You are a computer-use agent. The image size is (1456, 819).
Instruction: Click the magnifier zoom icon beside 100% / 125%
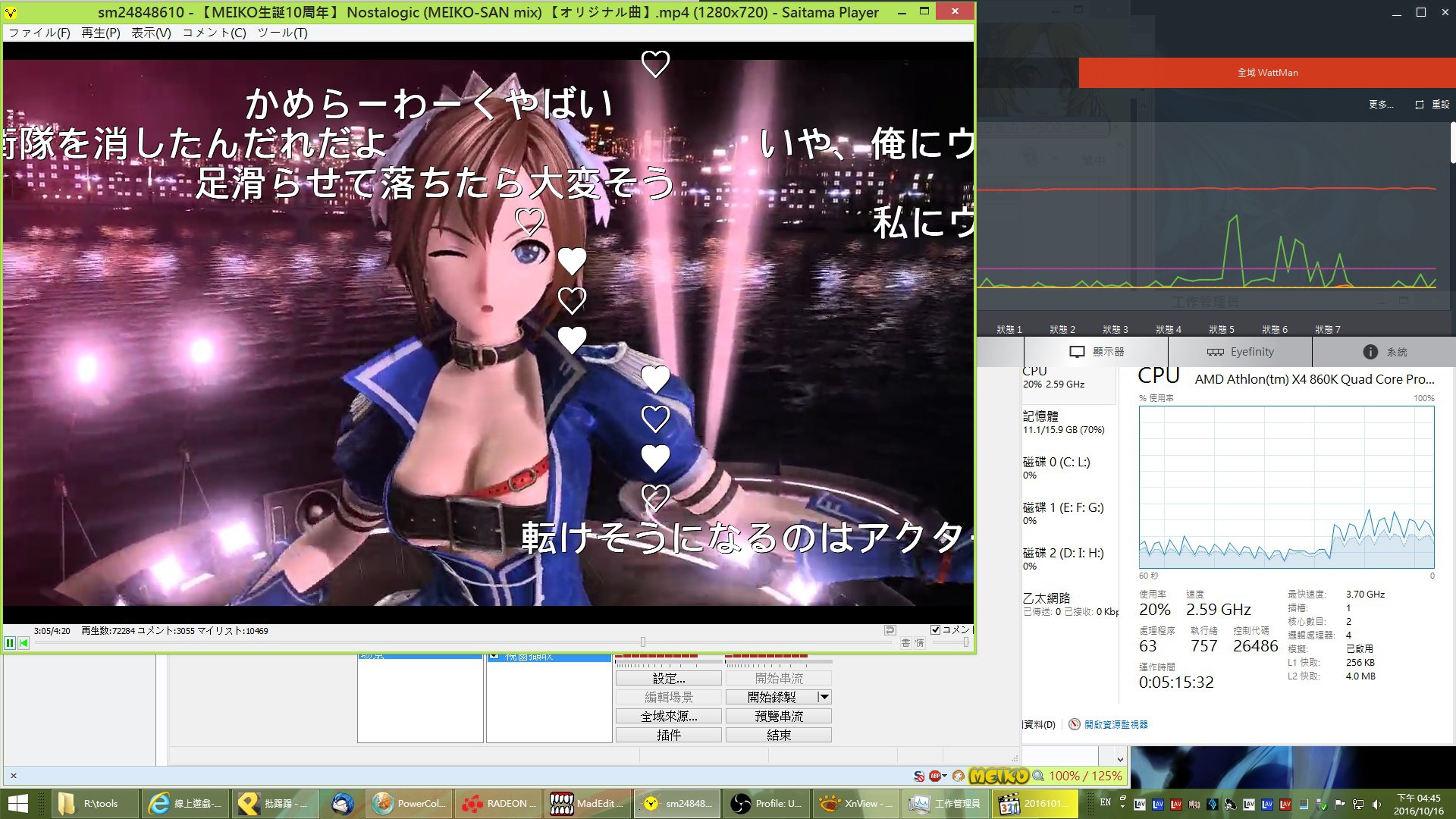pos(1038,776)
